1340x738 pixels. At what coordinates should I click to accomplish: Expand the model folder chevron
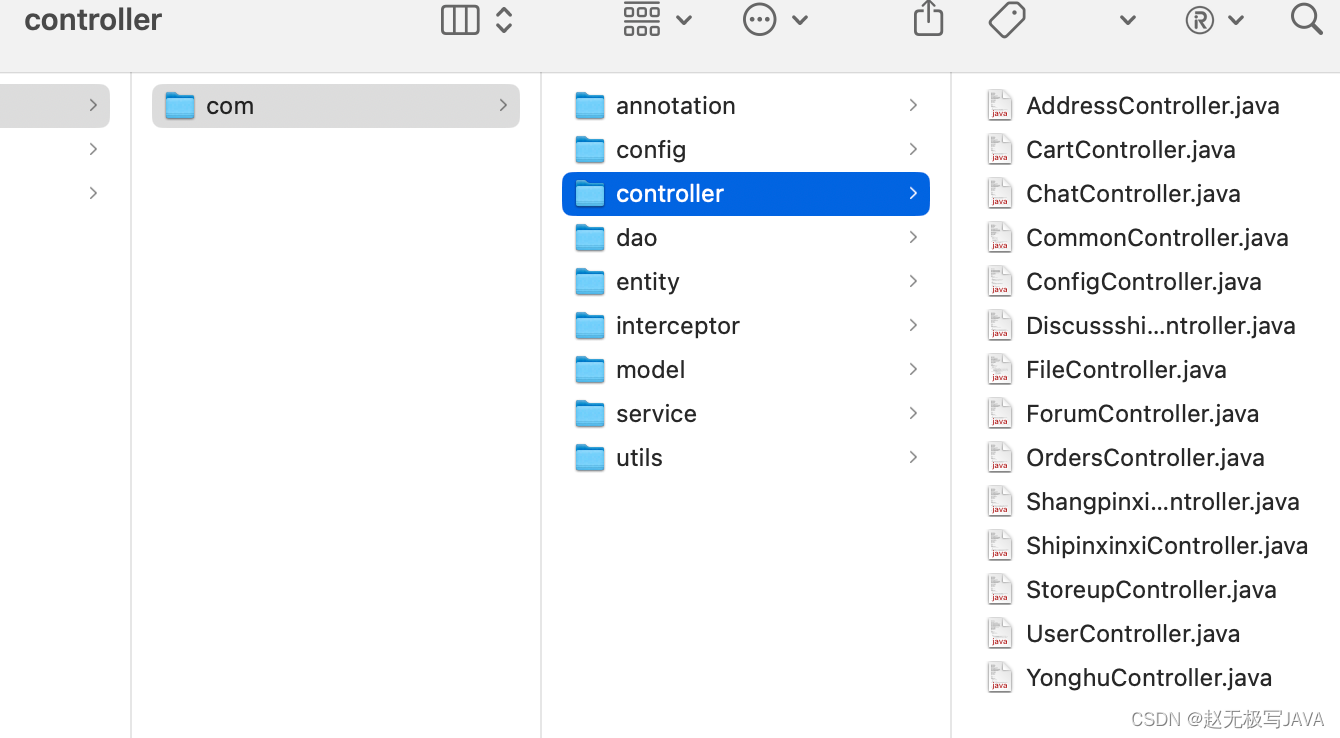coord(913,369)
